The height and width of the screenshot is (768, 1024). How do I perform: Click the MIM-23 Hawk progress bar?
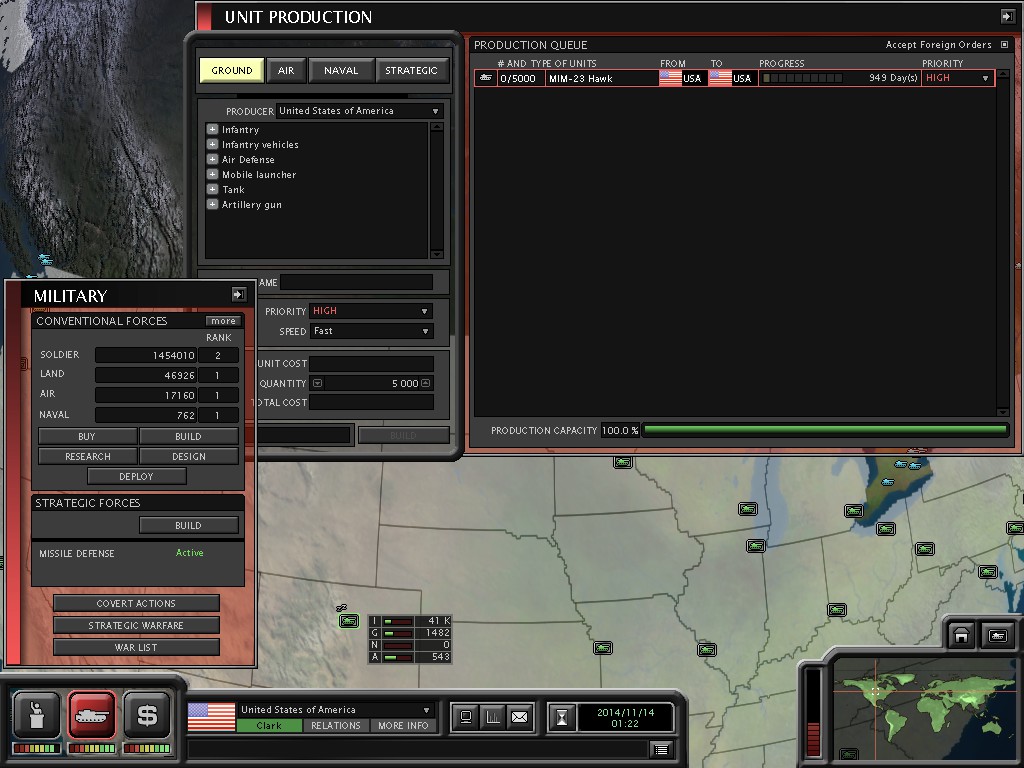coord(803,78)
